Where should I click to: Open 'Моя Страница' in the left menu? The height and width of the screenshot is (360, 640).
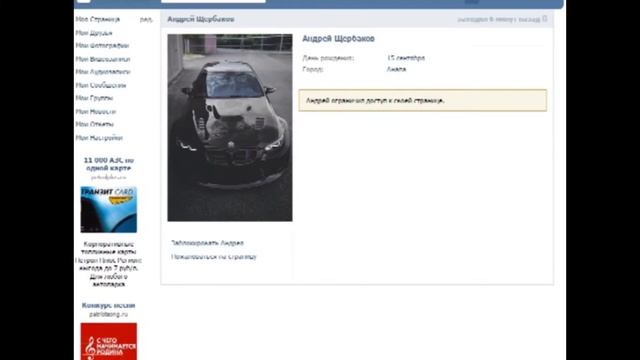coord(98,19)
